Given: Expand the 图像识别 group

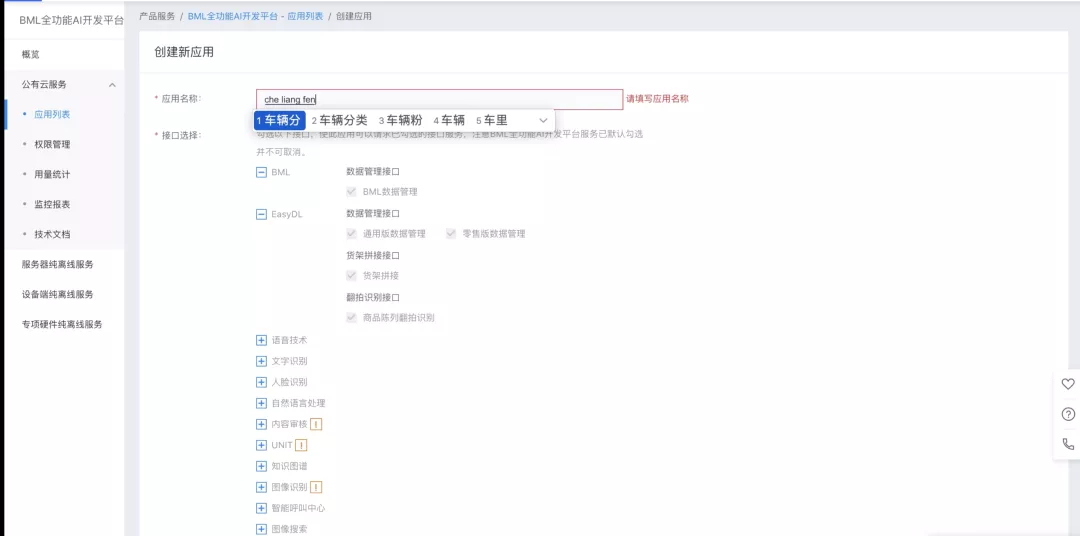Looking at the screenshot, I should [x=261, y=487].
